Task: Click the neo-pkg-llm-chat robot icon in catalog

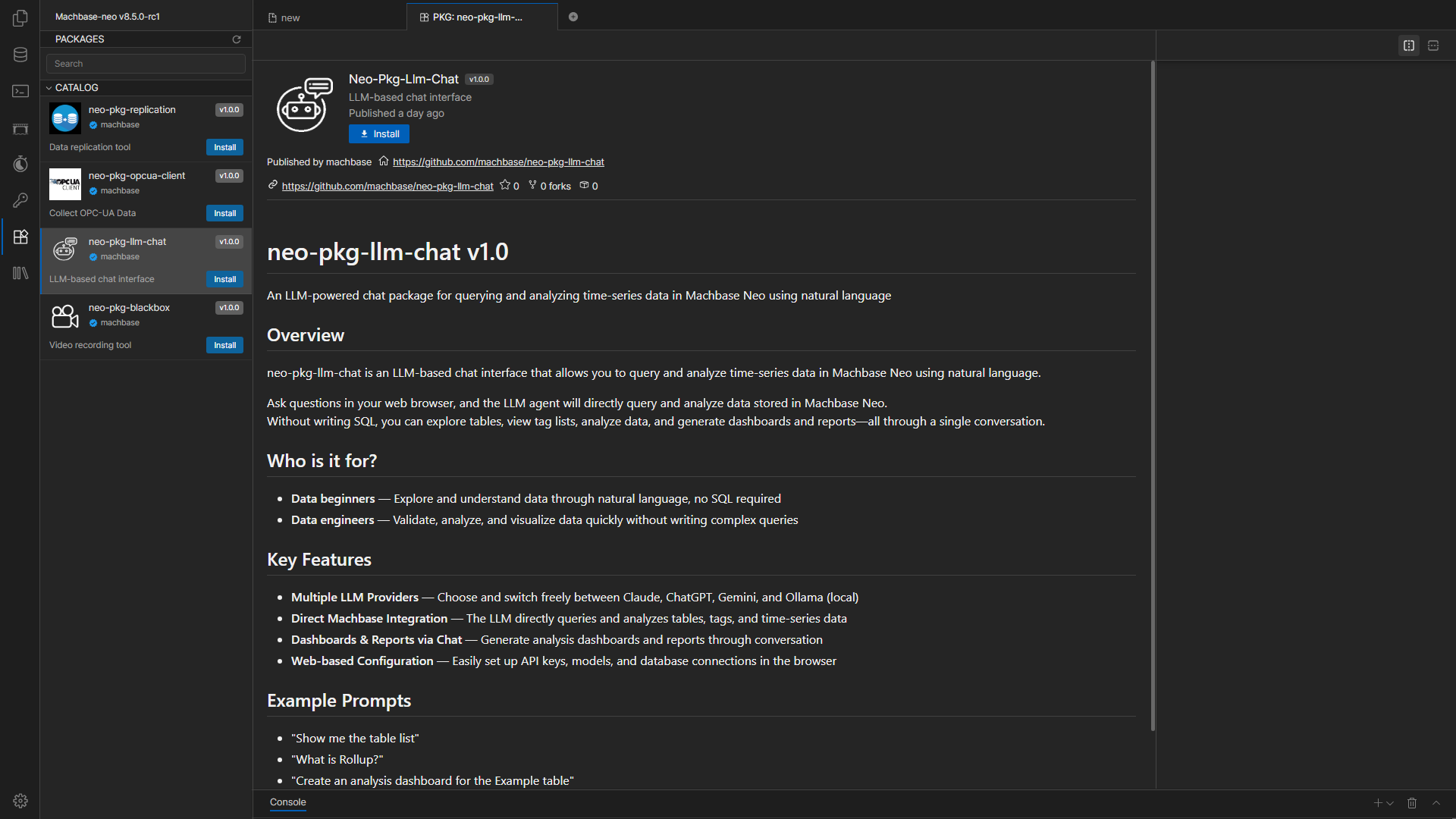Action: tap(65, 249)
